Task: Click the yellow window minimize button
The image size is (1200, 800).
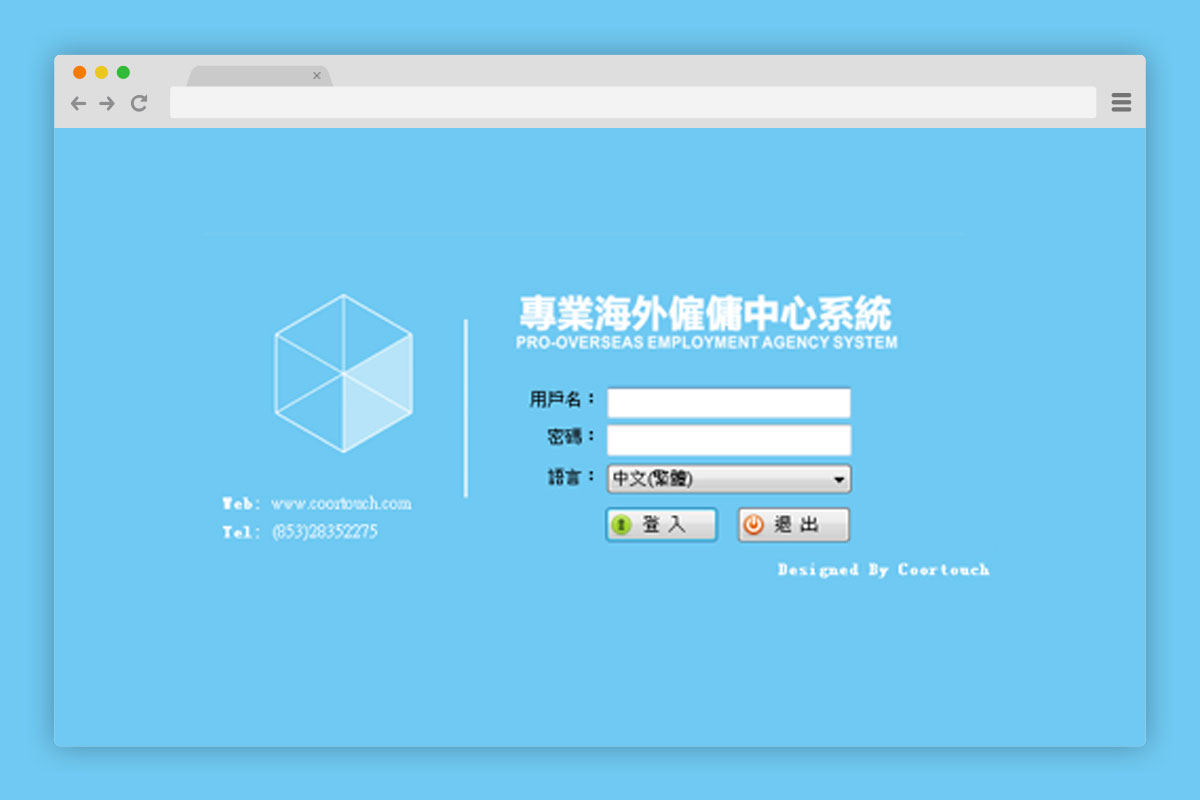Action: click(101, 72)
